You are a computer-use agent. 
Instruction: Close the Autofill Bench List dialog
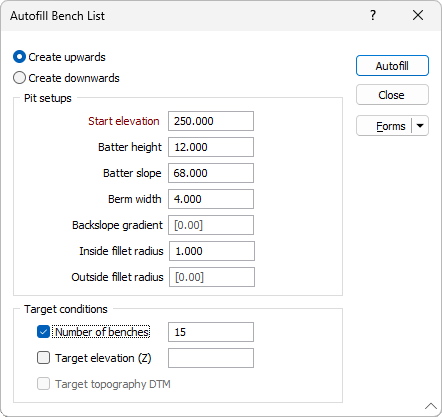[x=418, y=15]
